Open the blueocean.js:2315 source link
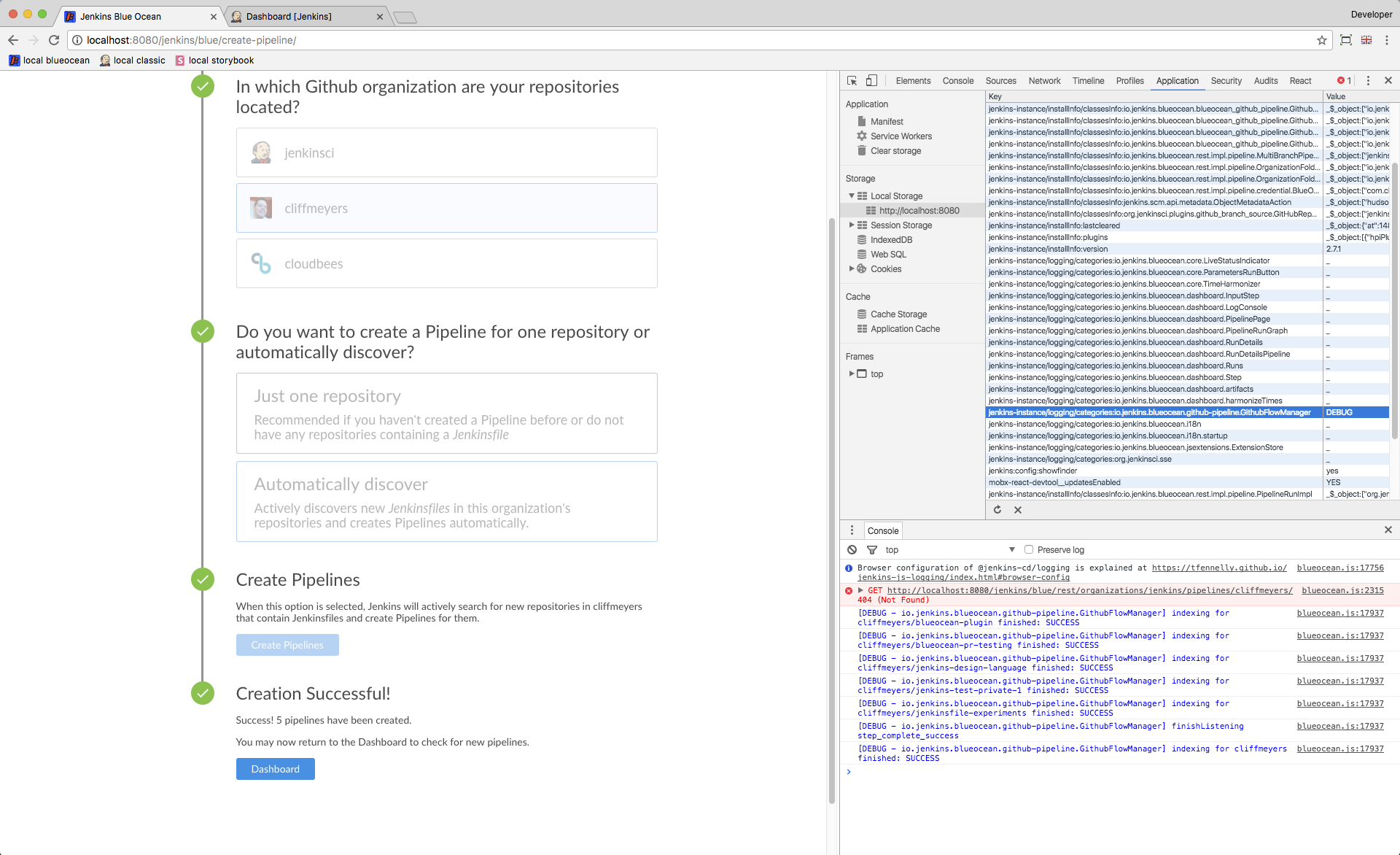The height and width of the screenshot is (855, 1400). click(1342, 590)
